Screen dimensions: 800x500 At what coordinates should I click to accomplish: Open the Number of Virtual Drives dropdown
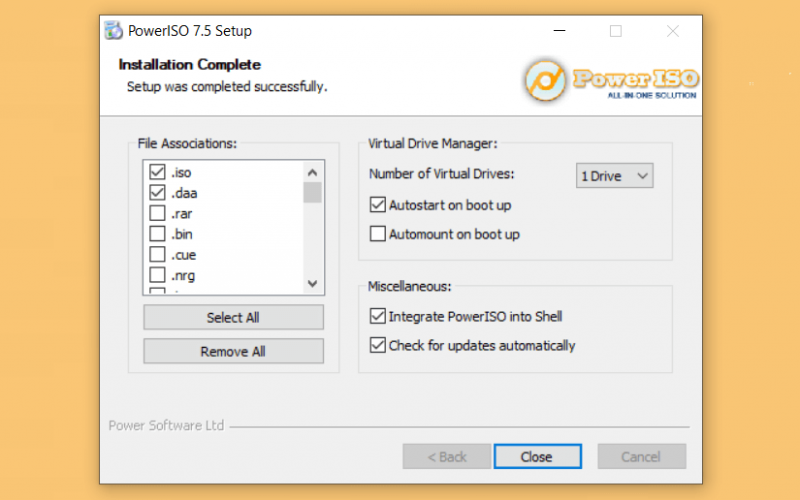(614, 176)
